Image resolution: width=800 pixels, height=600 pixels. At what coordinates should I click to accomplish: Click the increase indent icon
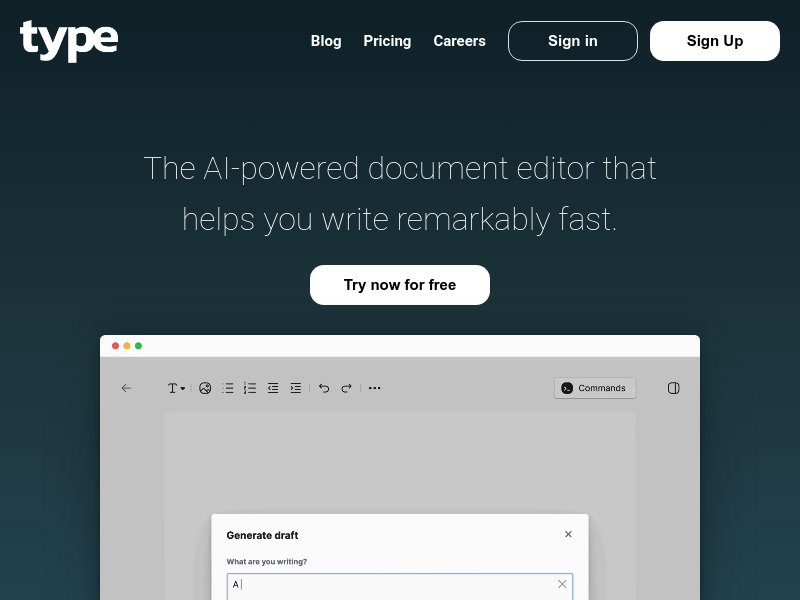click(x=296, y=388)
